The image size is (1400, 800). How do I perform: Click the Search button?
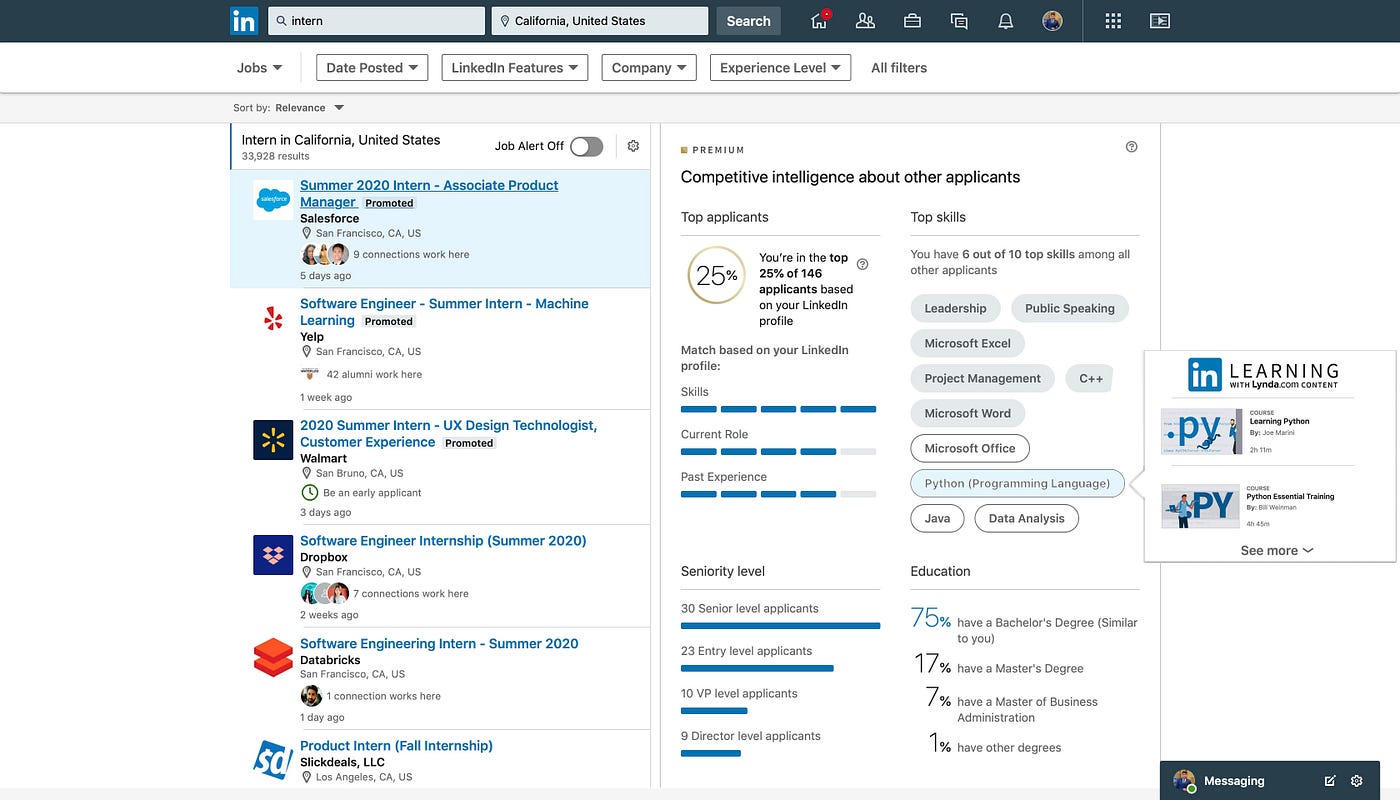[748, 21]
